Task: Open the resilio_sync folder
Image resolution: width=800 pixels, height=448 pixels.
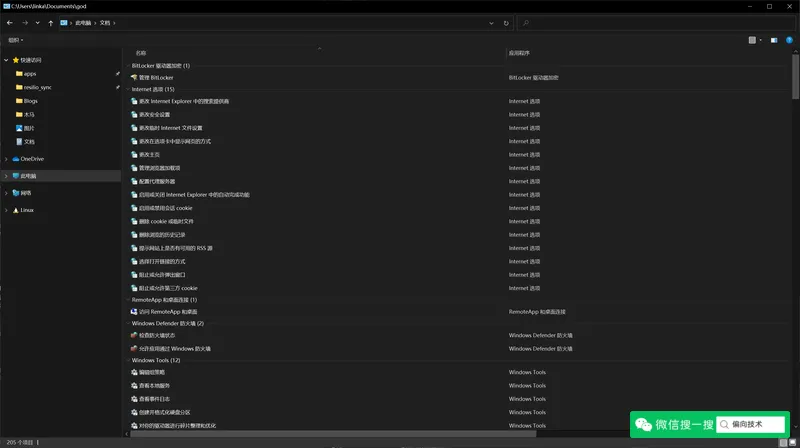Action: 34,87
